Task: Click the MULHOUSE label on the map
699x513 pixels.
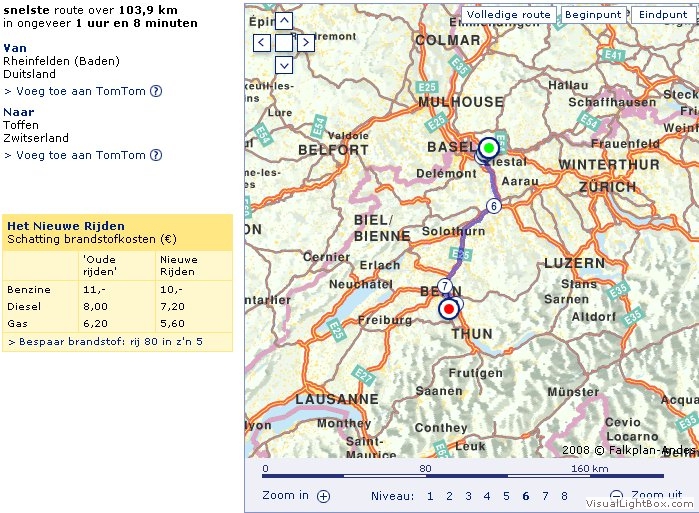Action: [x=461, y=102]
